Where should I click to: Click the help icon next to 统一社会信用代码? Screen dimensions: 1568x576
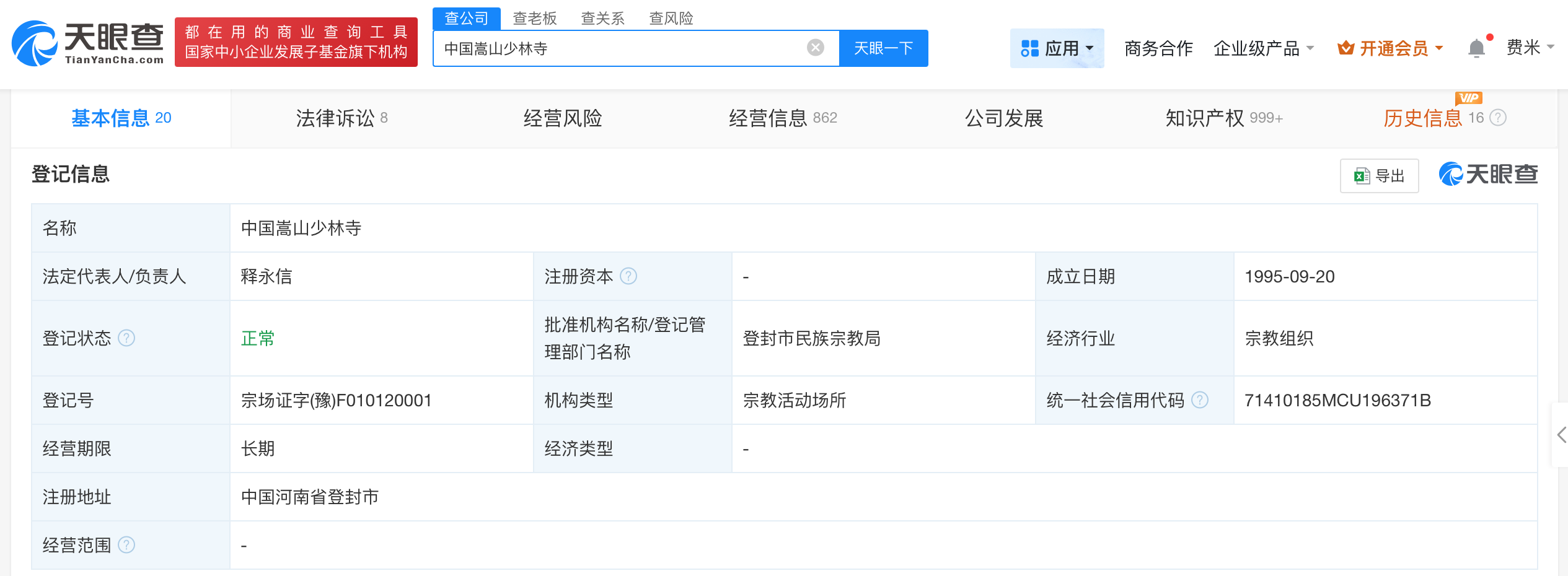click(1200, 400)
